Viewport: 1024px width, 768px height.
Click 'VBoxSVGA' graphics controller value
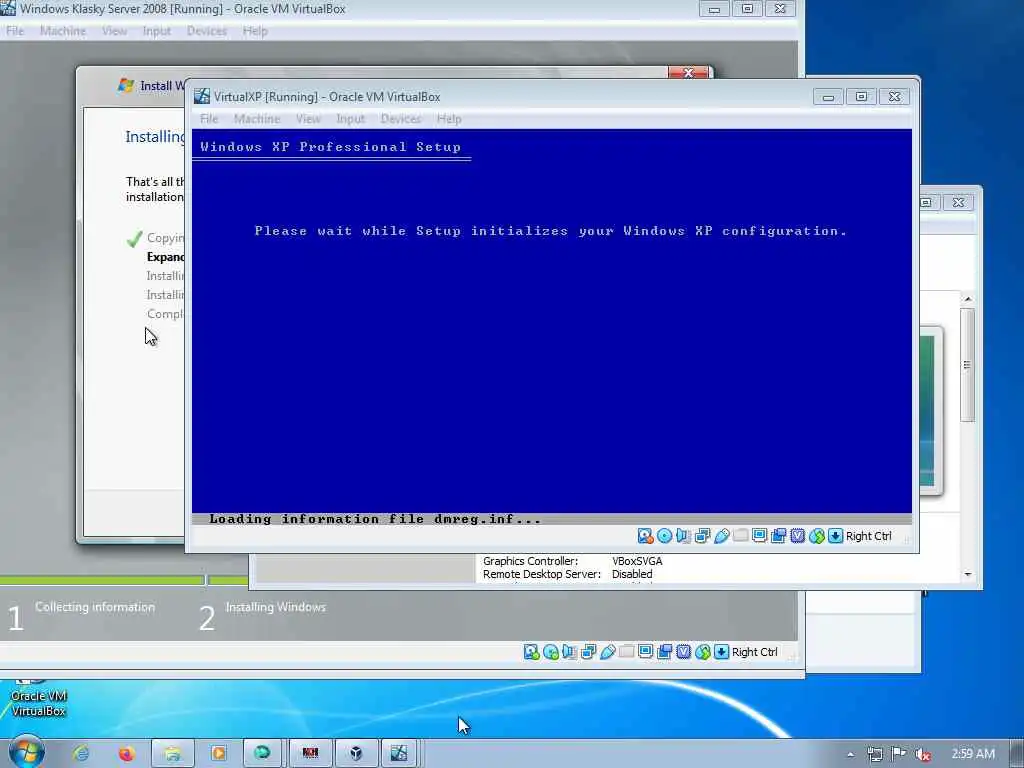(637, 561)
